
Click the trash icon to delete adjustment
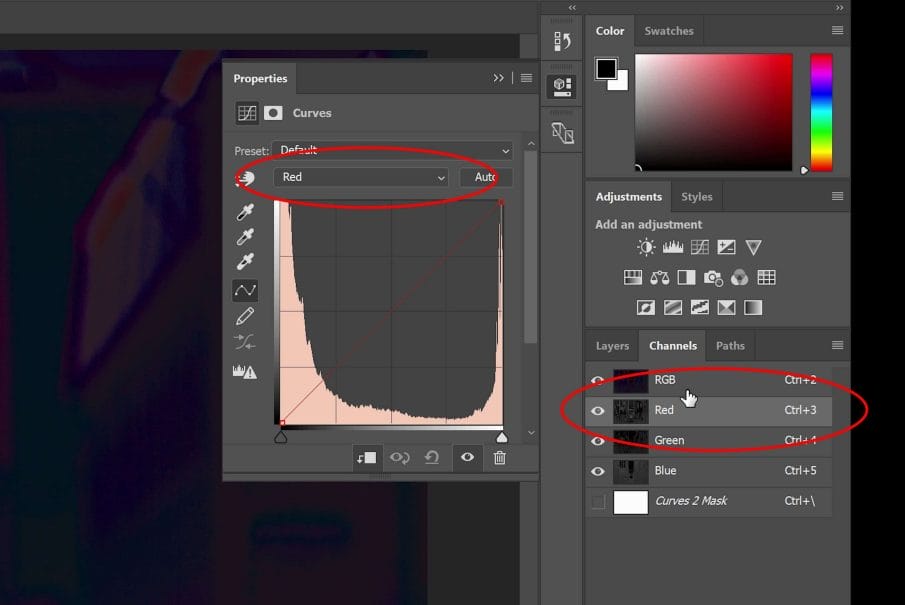(x=500, y=457)
